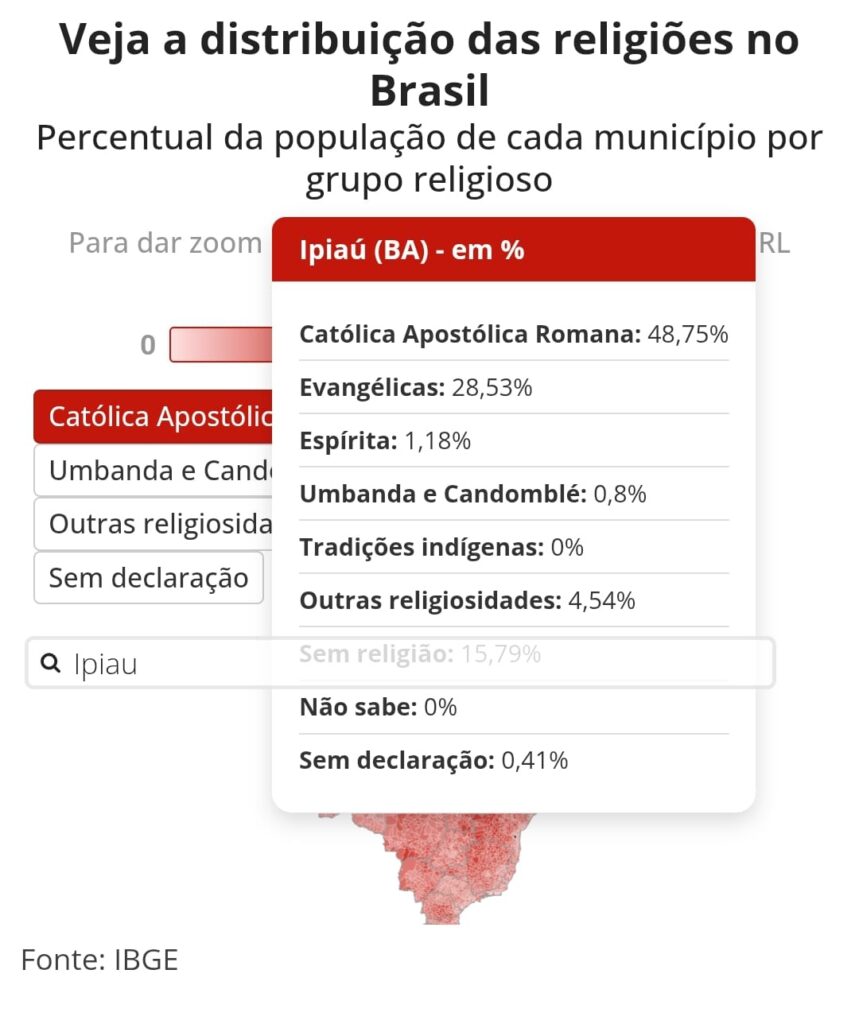Select the Católica Apostólica filter tab
The image size is (859, 1024).
pyautogui.click(x=154, y=417)
